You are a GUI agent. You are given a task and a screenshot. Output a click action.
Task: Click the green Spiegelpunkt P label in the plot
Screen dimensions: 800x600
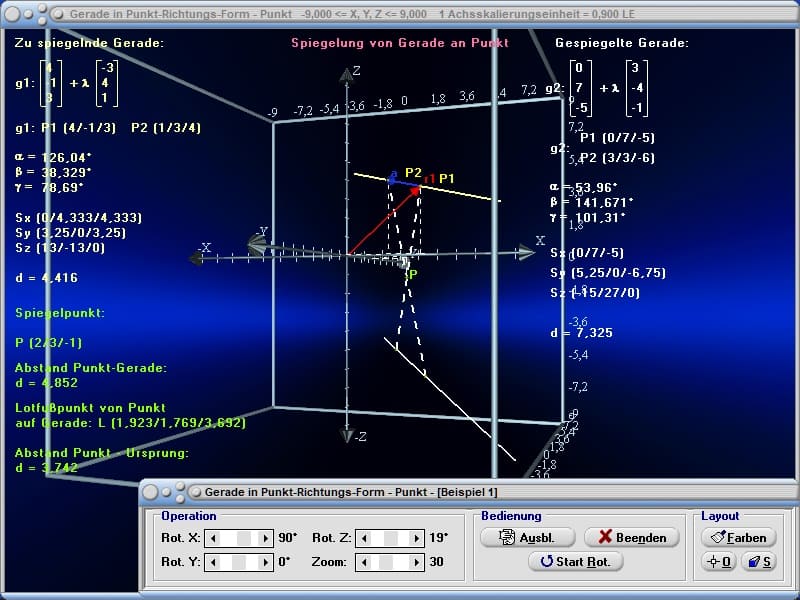click(x=413, y=275)
